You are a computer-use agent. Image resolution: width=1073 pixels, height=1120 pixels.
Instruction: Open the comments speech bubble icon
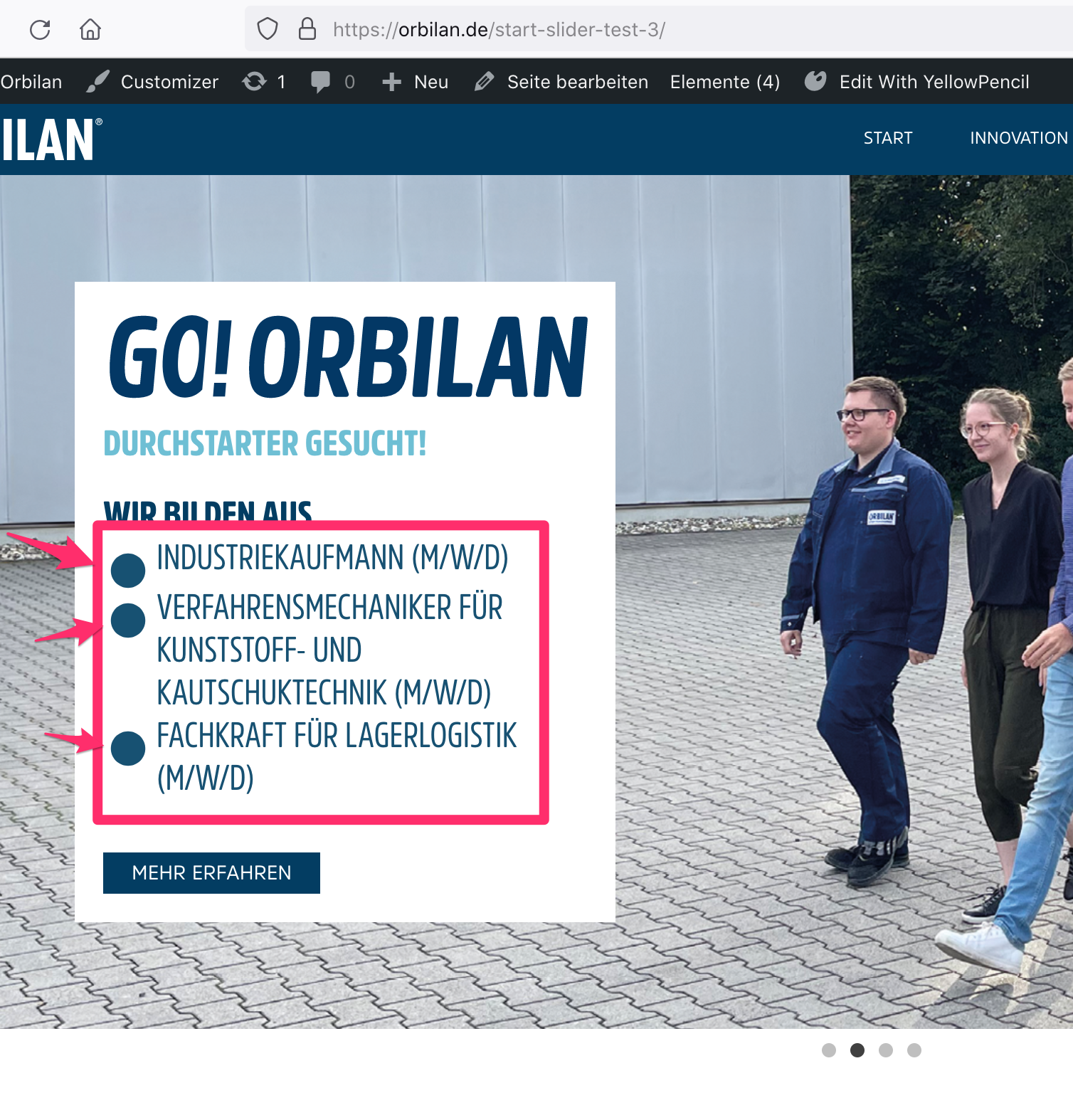click(320, 82)
